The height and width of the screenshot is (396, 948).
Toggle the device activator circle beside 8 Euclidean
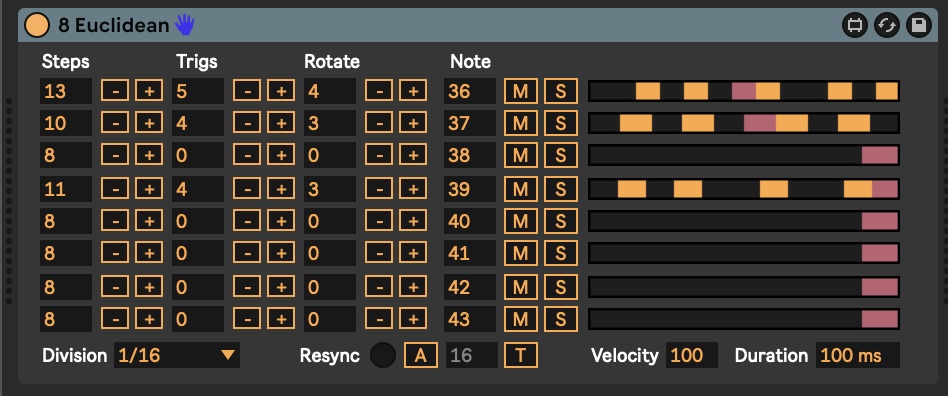point(36,25)
